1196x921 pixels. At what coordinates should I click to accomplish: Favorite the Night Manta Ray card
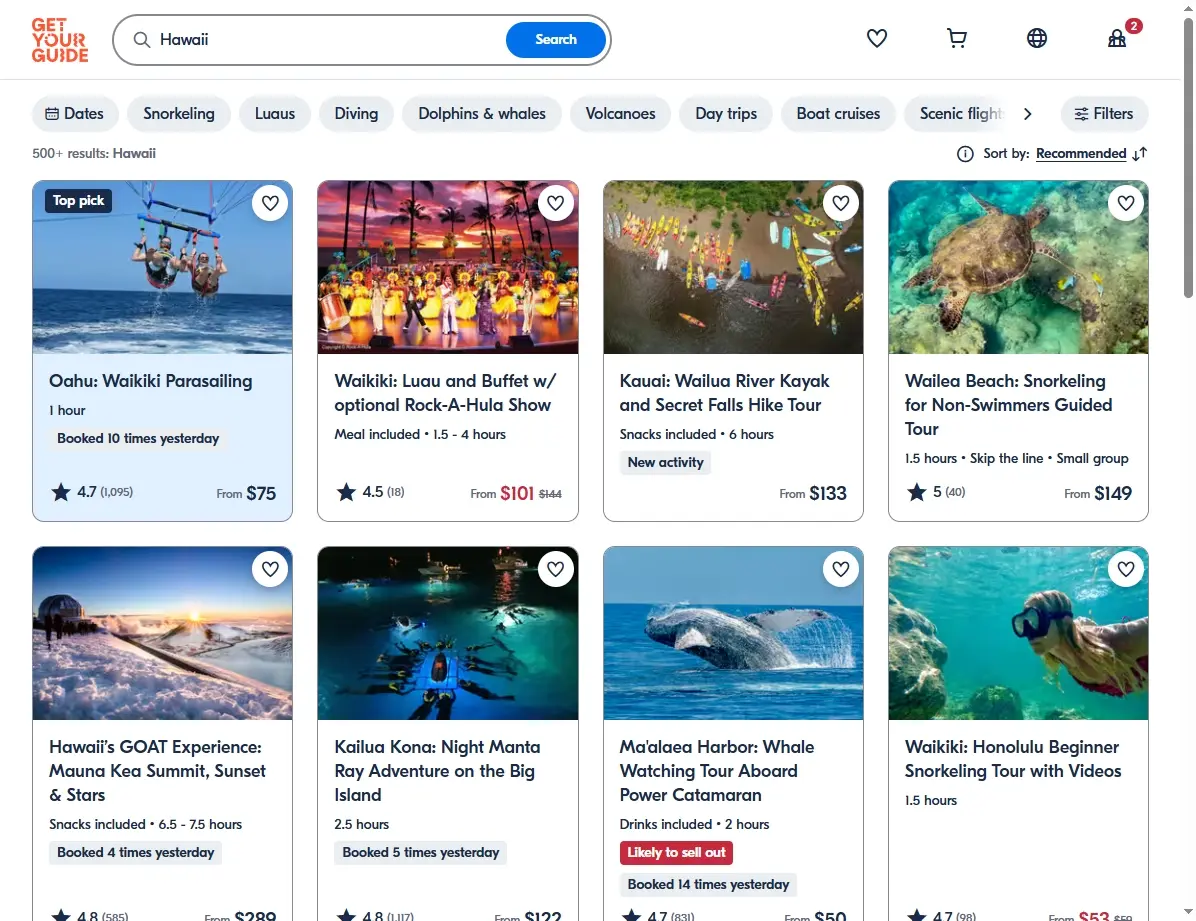pyautogui.click(x=555, y=569)
